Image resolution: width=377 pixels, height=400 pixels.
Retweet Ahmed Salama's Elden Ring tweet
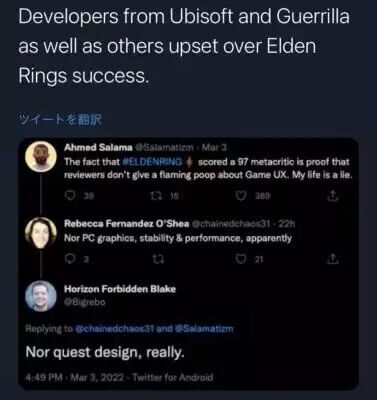[x=159, y=197]
